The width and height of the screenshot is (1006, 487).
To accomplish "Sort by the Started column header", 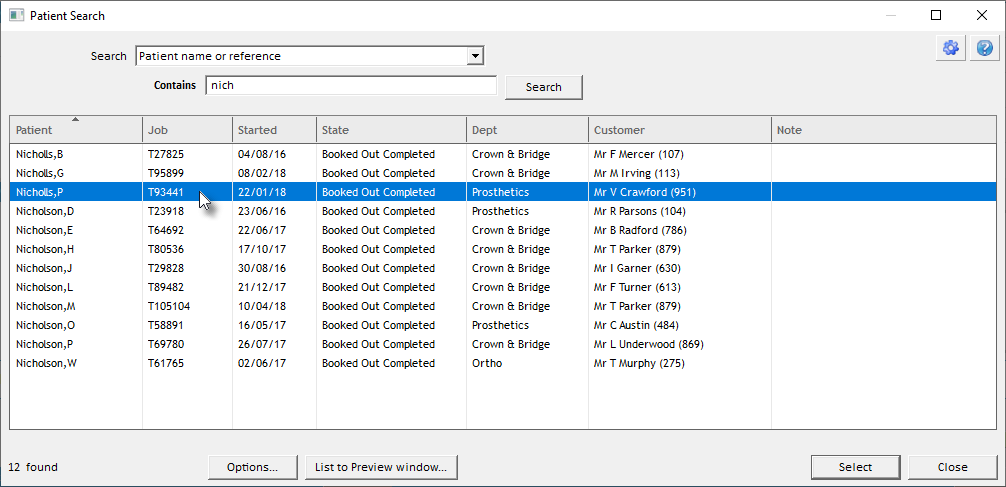I will [274, 130].
